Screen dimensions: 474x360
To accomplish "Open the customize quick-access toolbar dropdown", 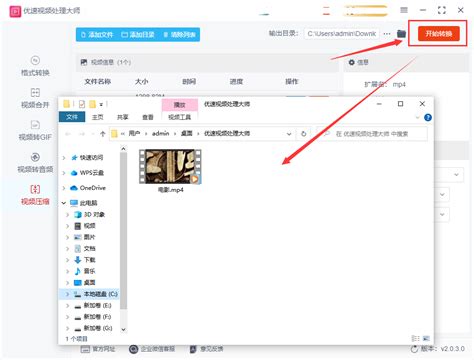I will 101,105.
